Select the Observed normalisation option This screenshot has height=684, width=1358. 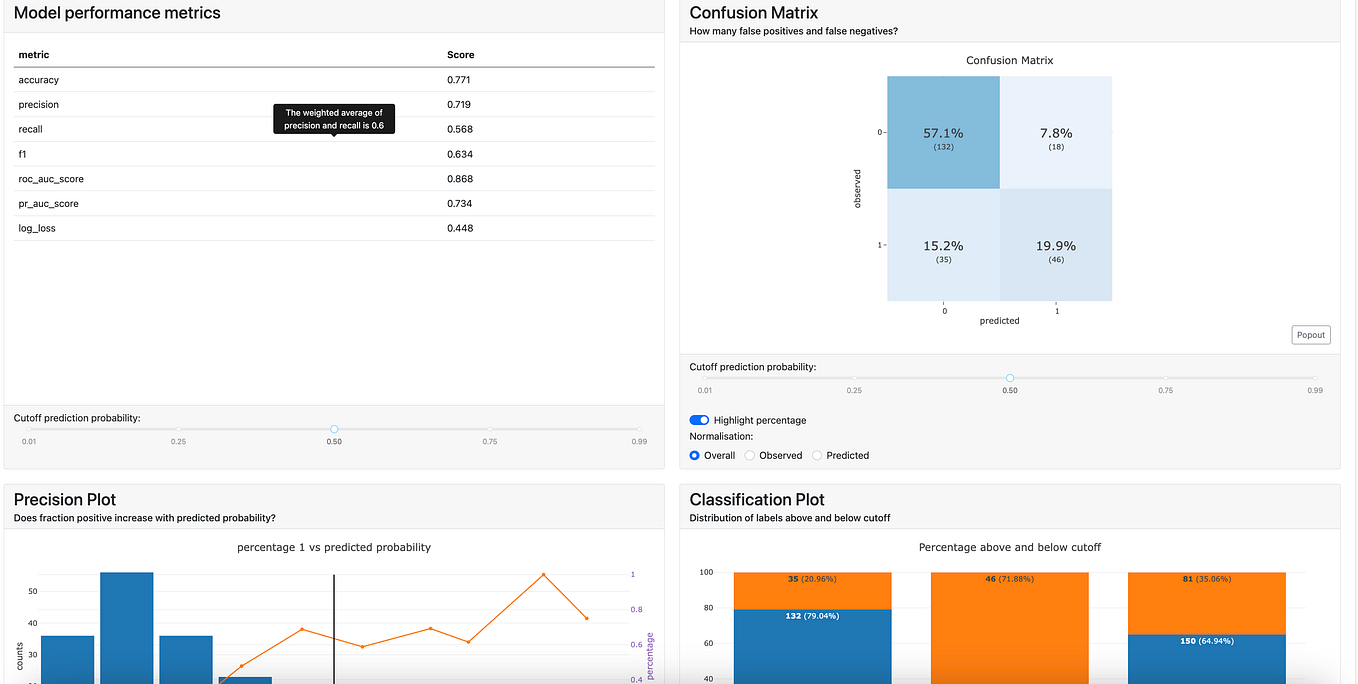point(750,455)
